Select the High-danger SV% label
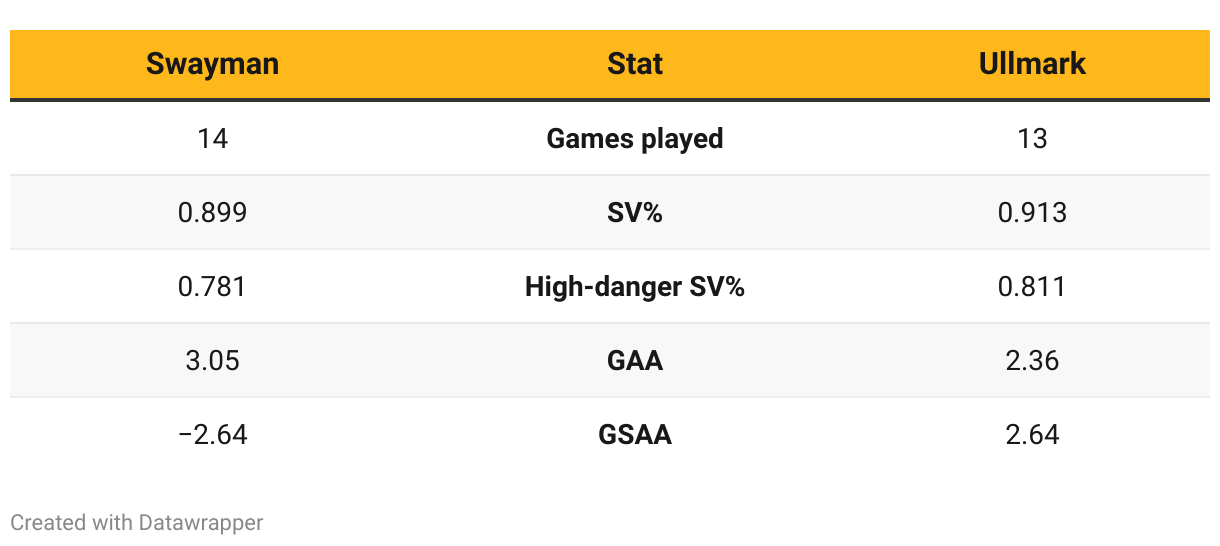Image resolution: width=1220 pixels, height=546 pixels. click(x=635, y=286)
